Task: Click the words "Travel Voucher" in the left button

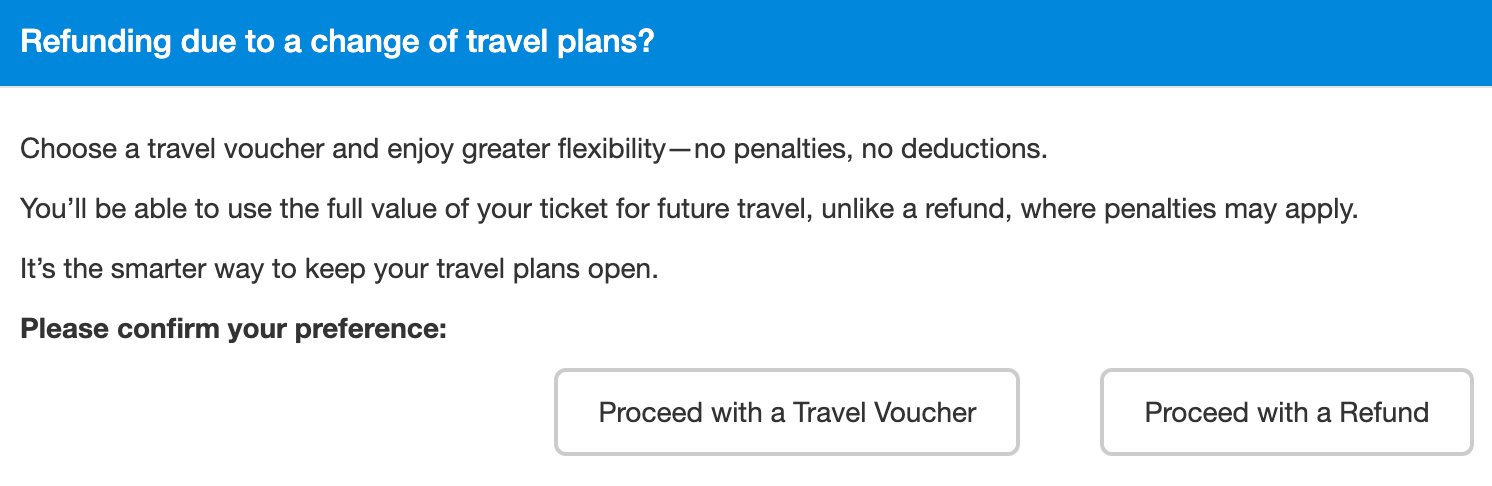Action: click(x=884, y=412)
